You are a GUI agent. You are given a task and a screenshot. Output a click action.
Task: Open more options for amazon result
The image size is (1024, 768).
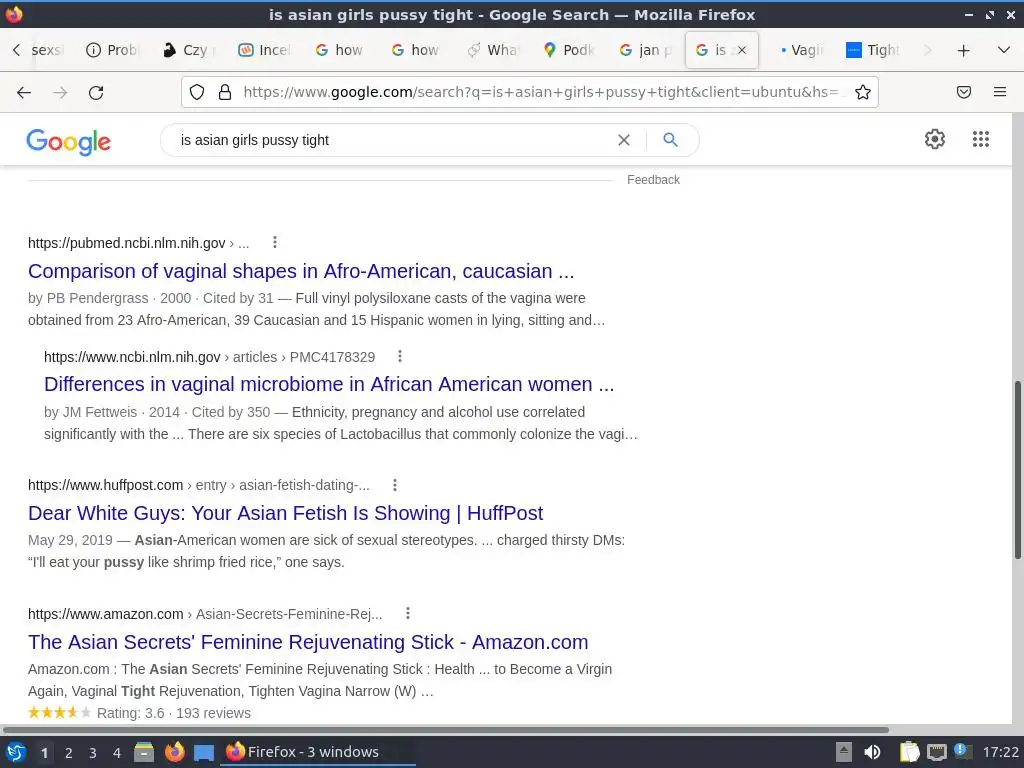click(x=408, y=613)
